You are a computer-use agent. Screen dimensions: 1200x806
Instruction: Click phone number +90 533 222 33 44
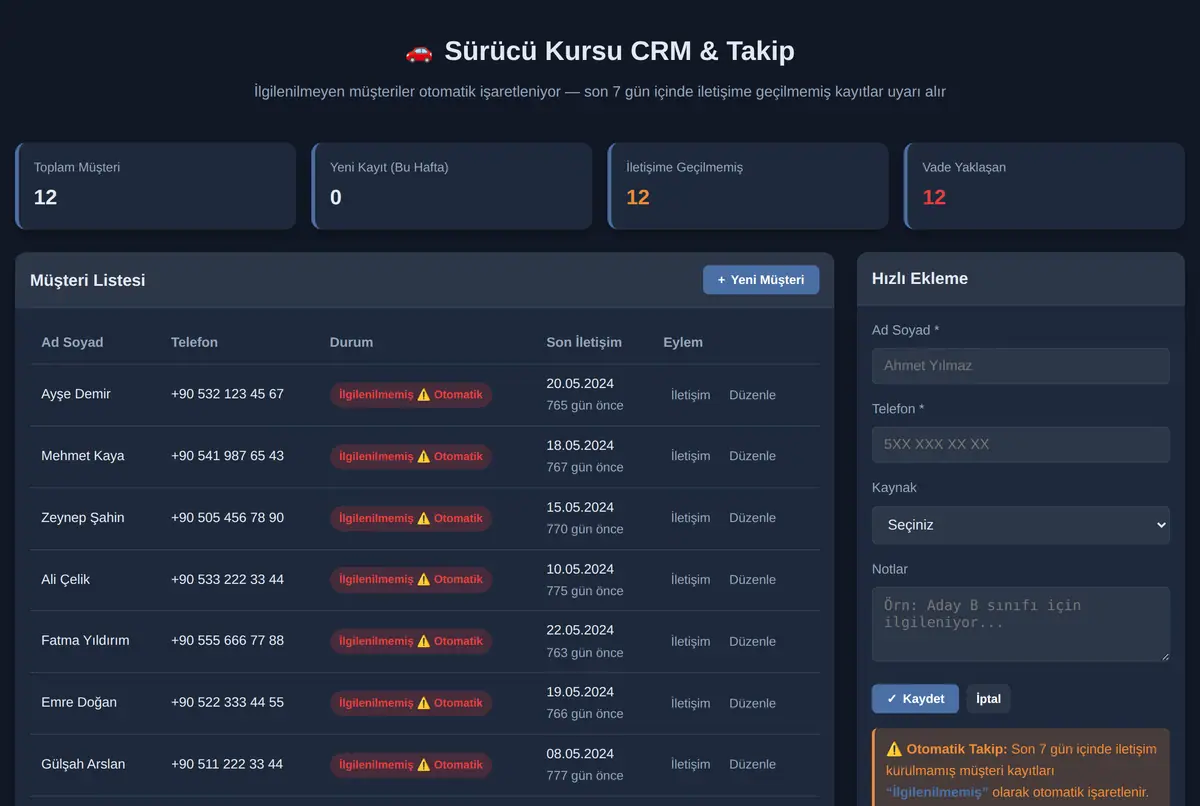[227, 580]
